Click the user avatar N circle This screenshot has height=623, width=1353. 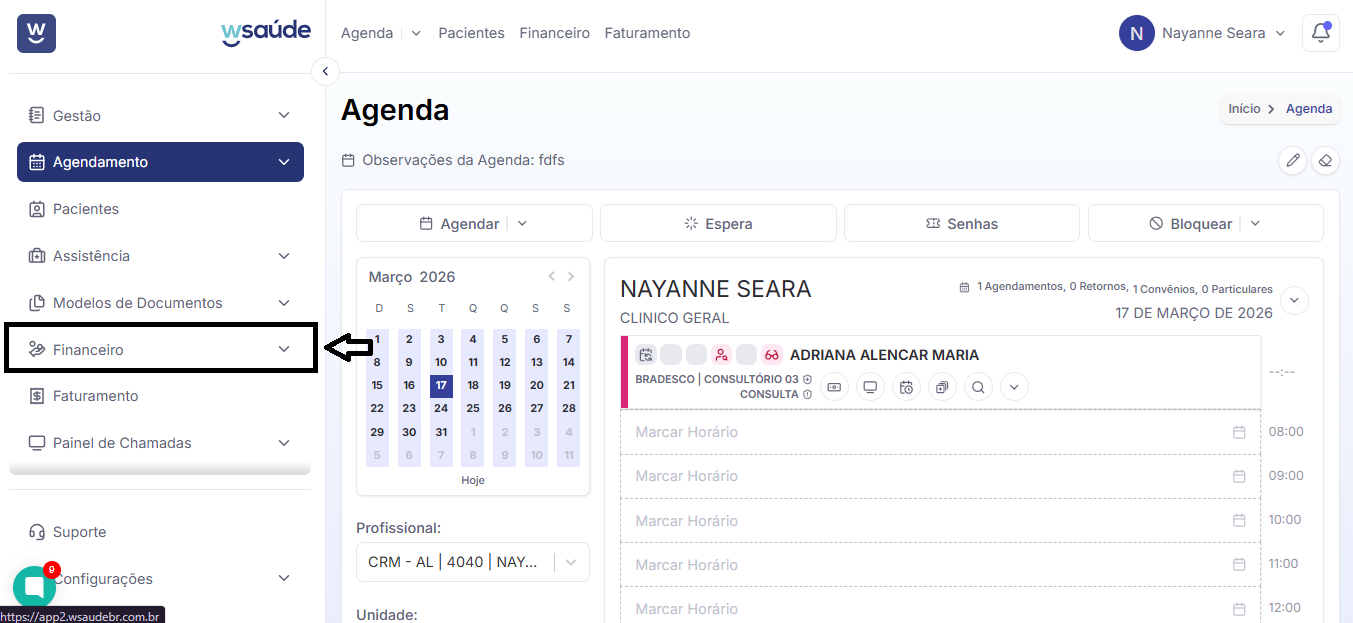1136,33
